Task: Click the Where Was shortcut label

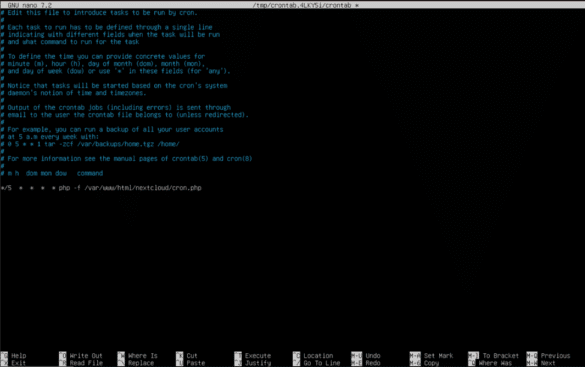Action: pos(495,363)
